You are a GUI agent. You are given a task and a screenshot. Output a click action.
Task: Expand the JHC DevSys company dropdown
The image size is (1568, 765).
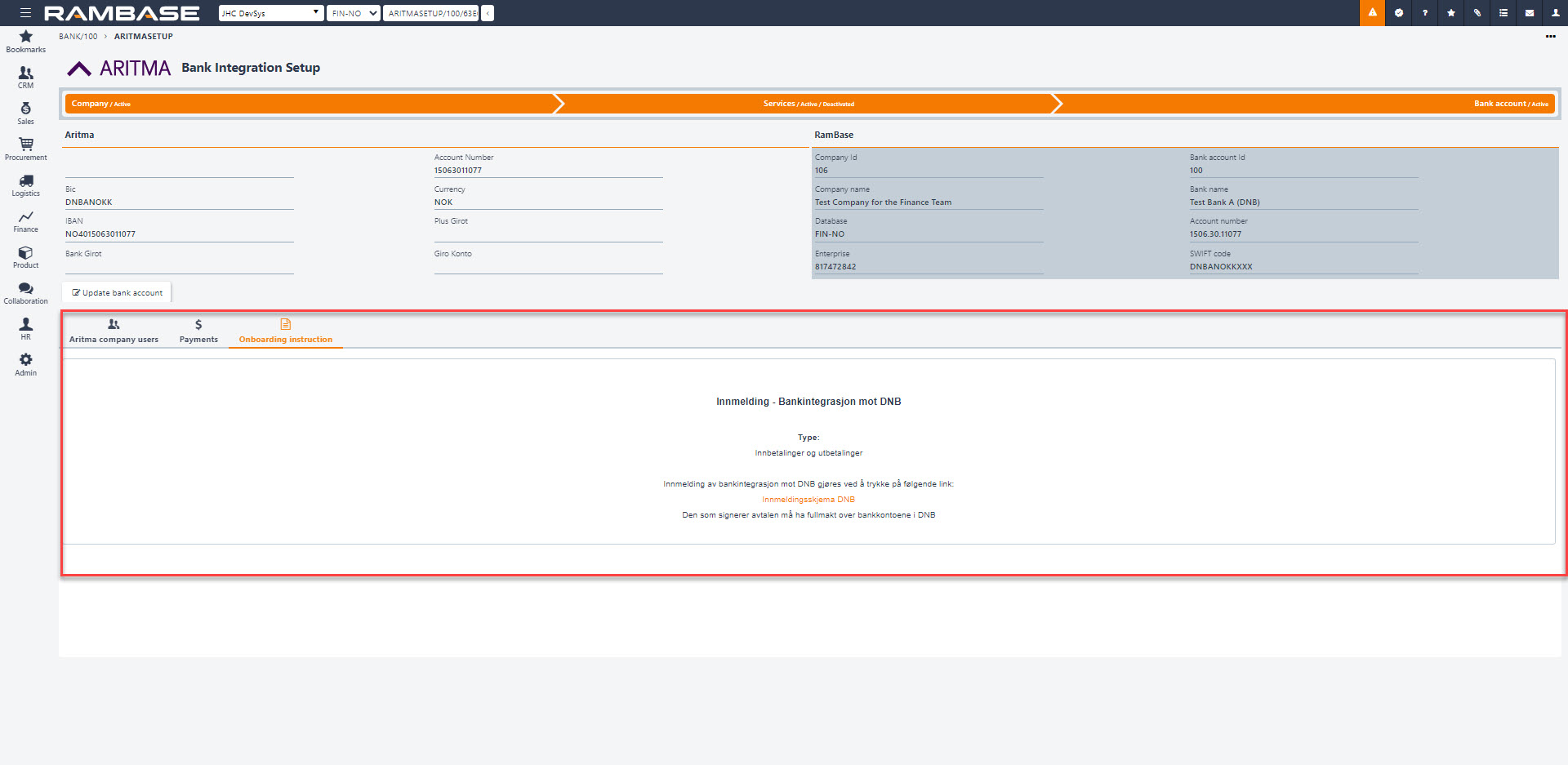click(x=271, y=13)
